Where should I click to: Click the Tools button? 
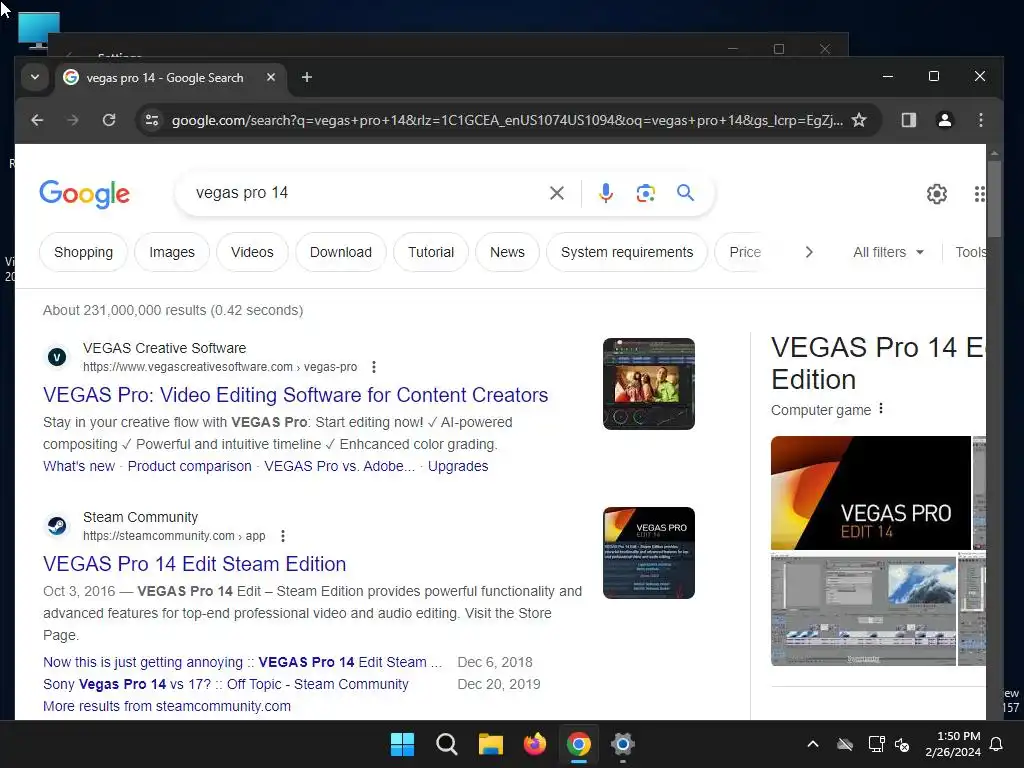tap(970, 252)
